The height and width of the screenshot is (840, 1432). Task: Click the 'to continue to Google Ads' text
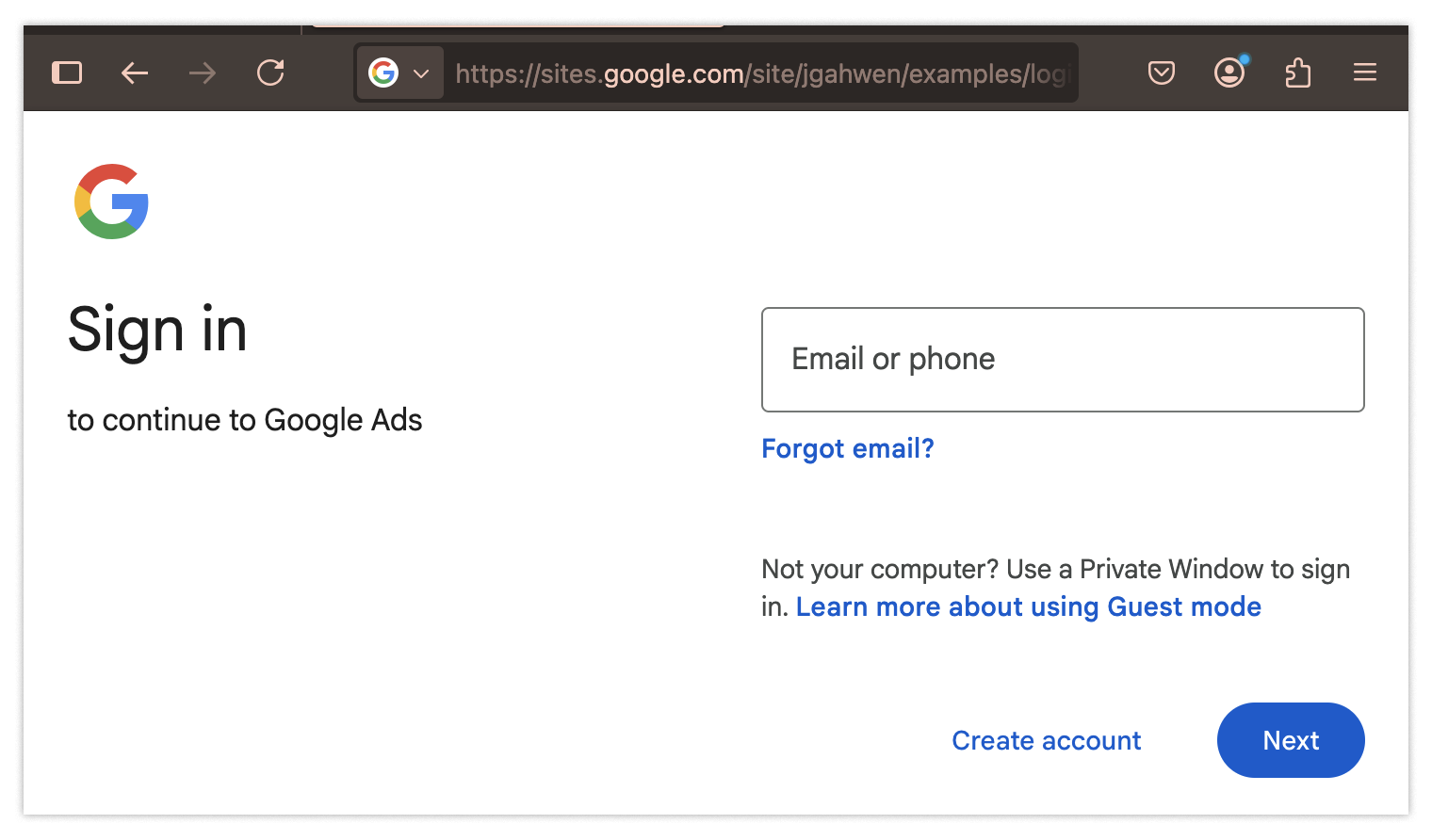pos(245,420)
